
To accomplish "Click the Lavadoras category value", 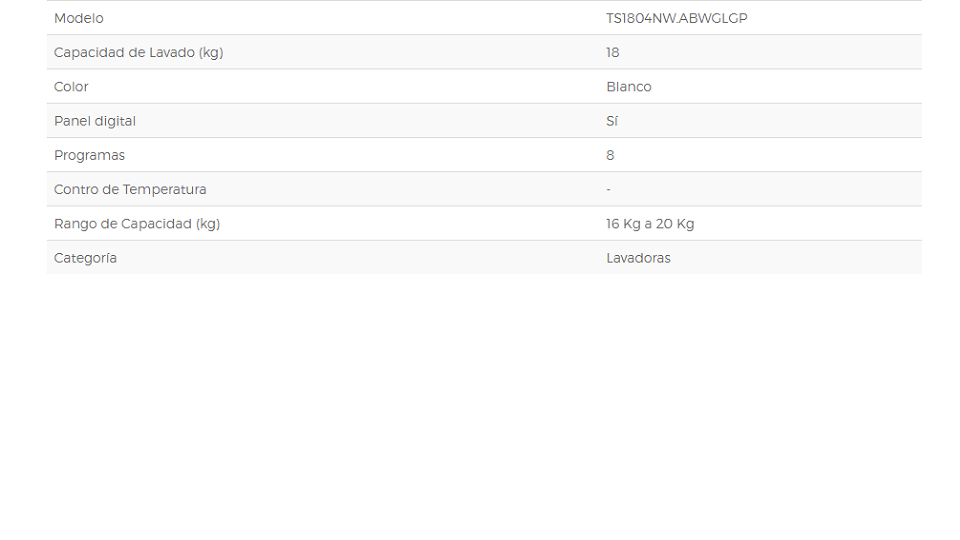I will pos(639,258).
